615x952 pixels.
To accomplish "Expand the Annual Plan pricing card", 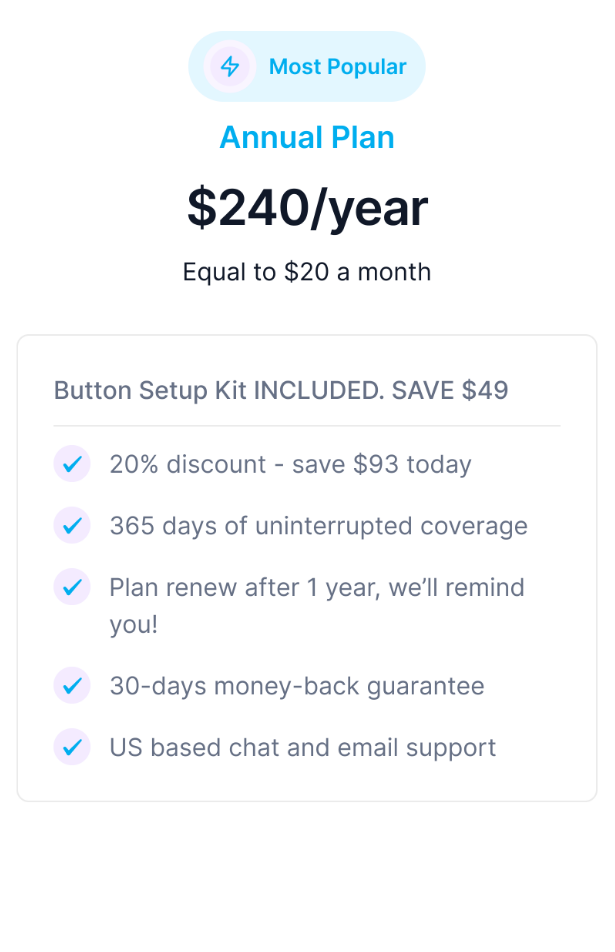I will 307,206.
